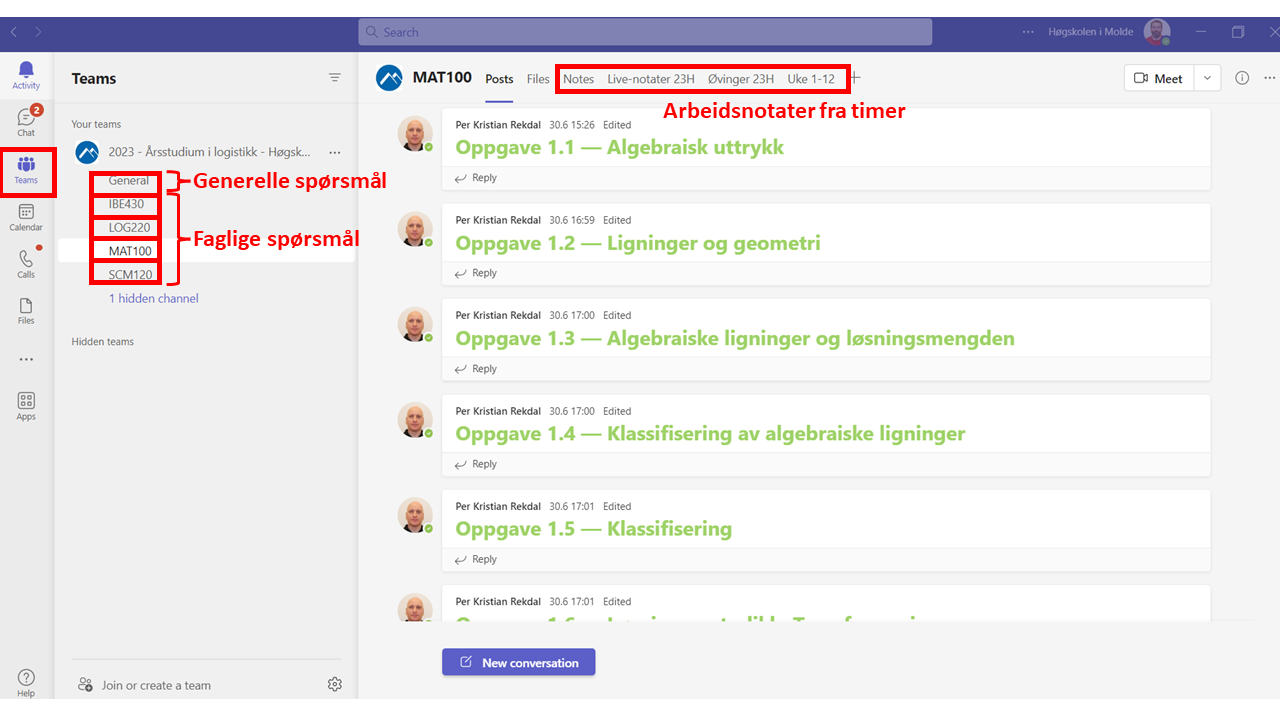Viewport: 1280px width, 720px height.
Task: Open manage teams settings gear
Action: point(335,684)
